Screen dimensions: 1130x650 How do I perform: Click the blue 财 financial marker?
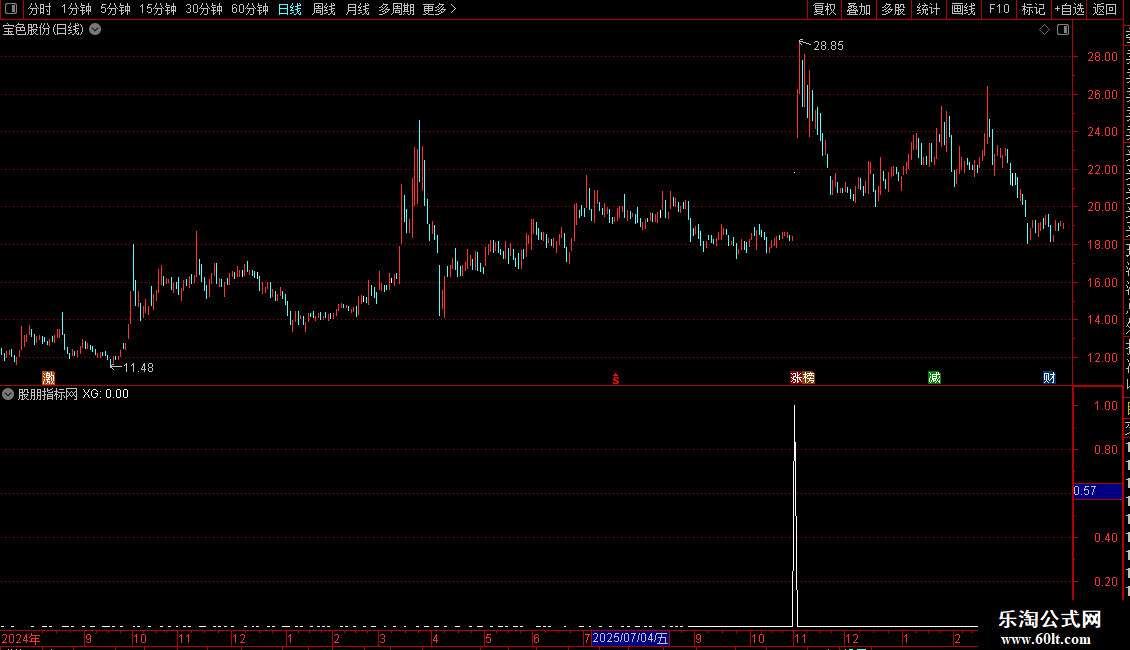tap(1049, 378)
